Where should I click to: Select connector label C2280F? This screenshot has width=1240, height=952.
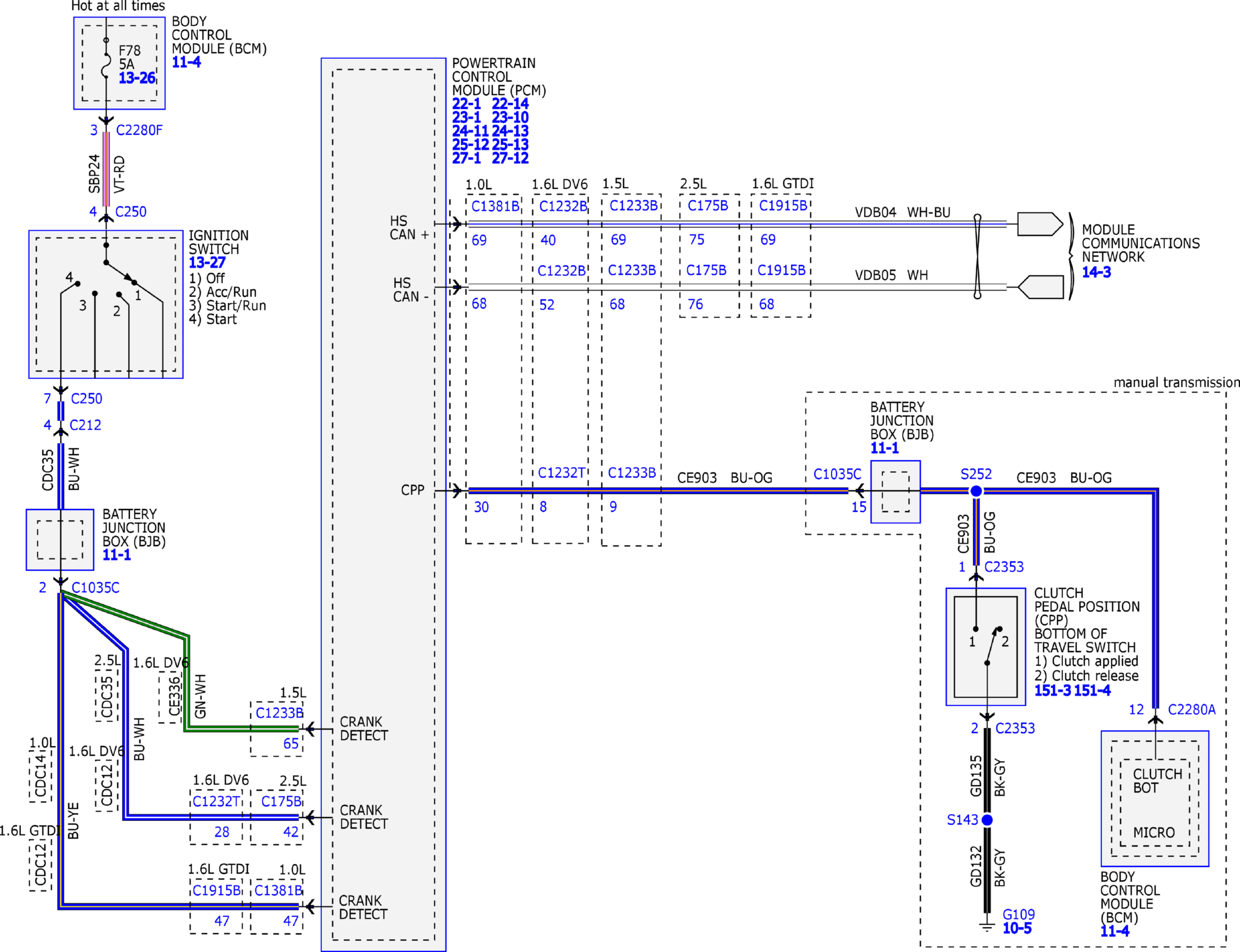click(x=139, y=130)
